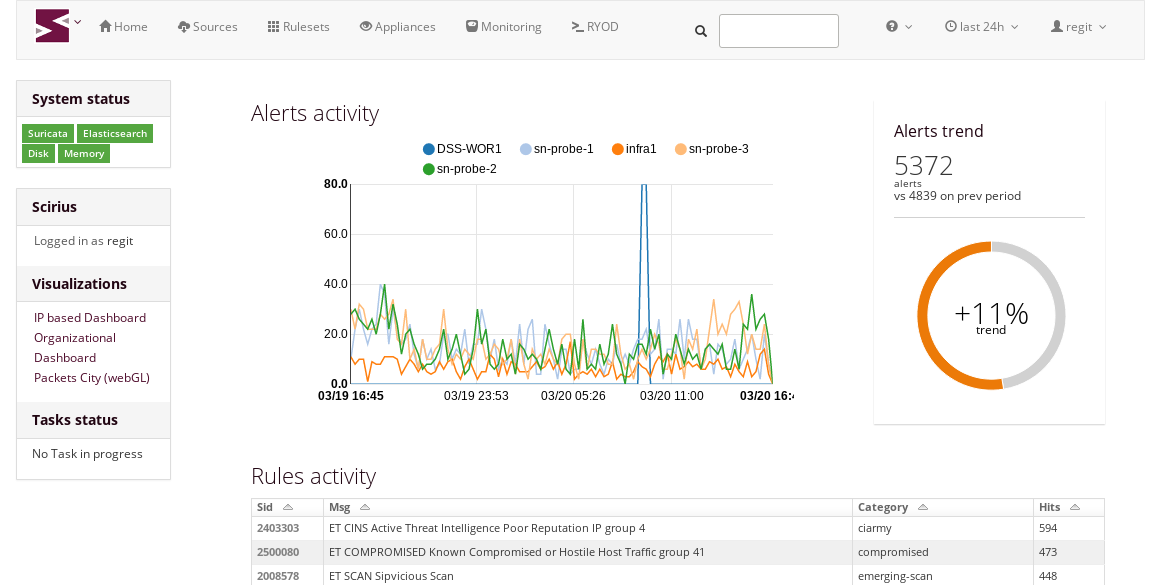Open the Organizational Dashboard link
The image size is (1164, 585).
pyautogui.click(x=75, y=347)
